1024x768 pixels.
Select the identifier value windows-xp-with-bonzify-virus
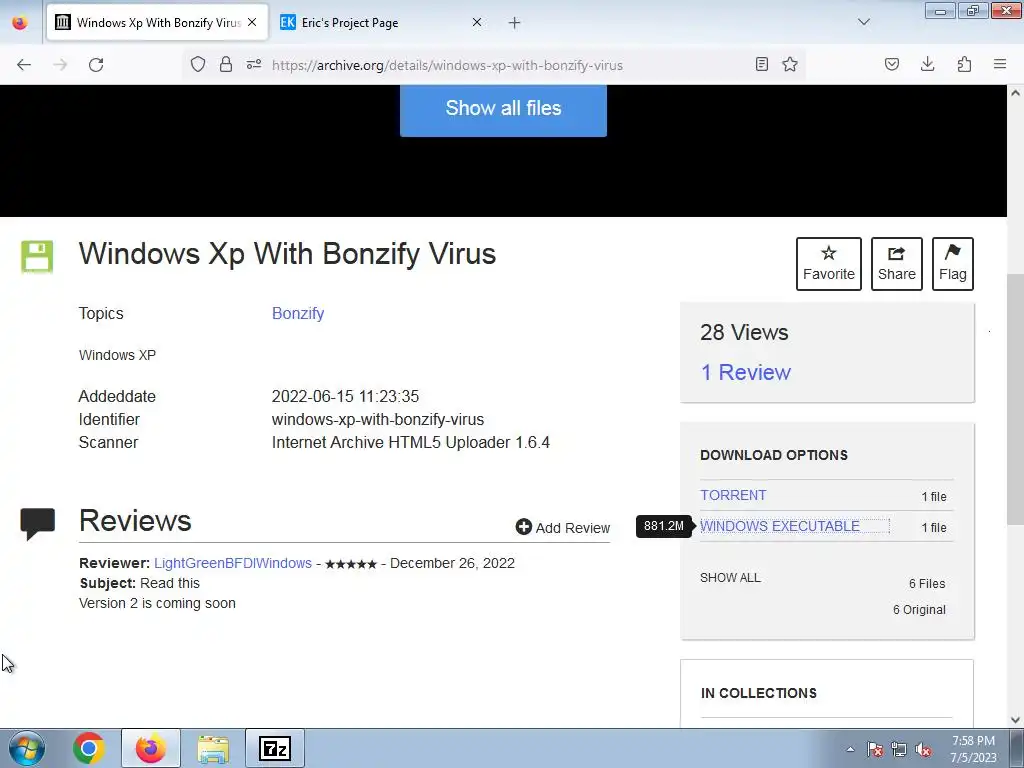click(x=378, y=419)
